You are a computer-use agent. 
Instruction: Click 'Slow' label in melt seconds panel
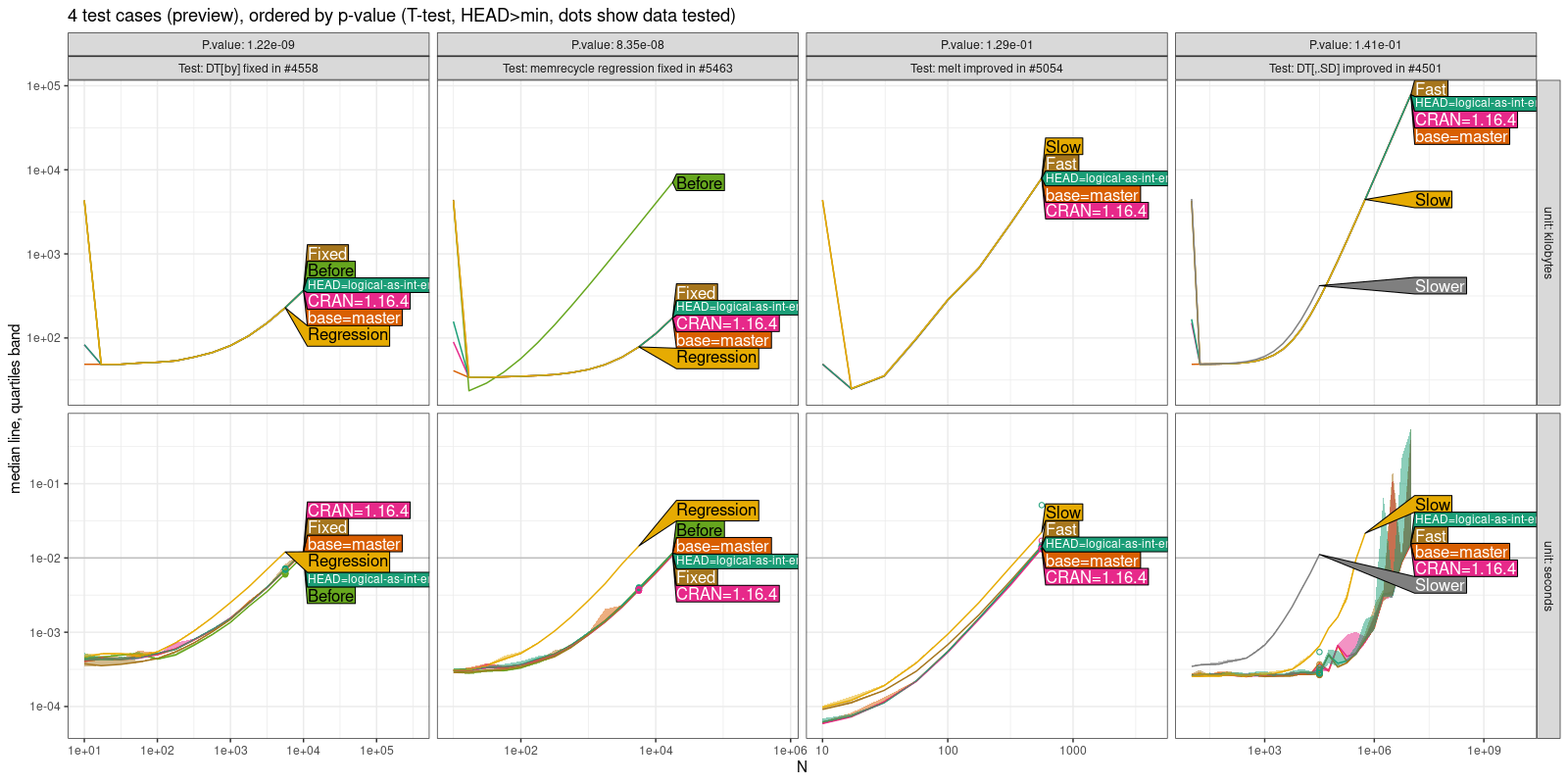pyautogui.click(x=1063, y=513)
